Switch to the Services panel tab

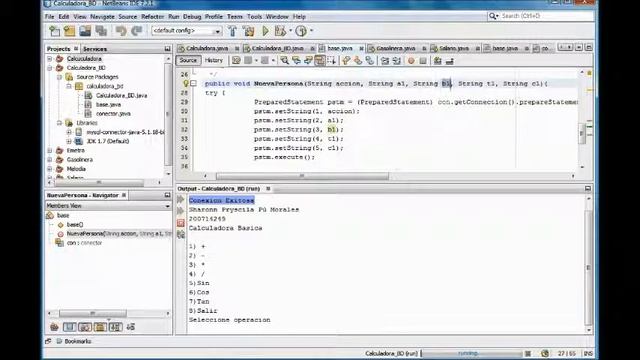click(x=95, y=49)
